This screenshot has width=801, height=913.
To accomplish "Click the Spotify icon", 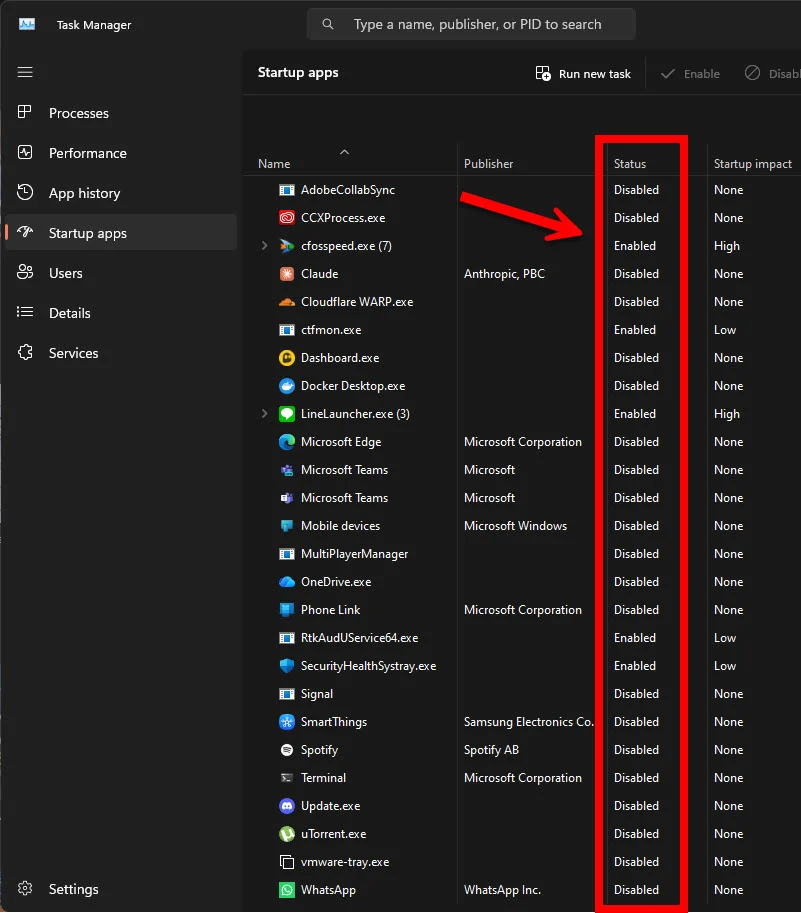I will tap(287, 750).
